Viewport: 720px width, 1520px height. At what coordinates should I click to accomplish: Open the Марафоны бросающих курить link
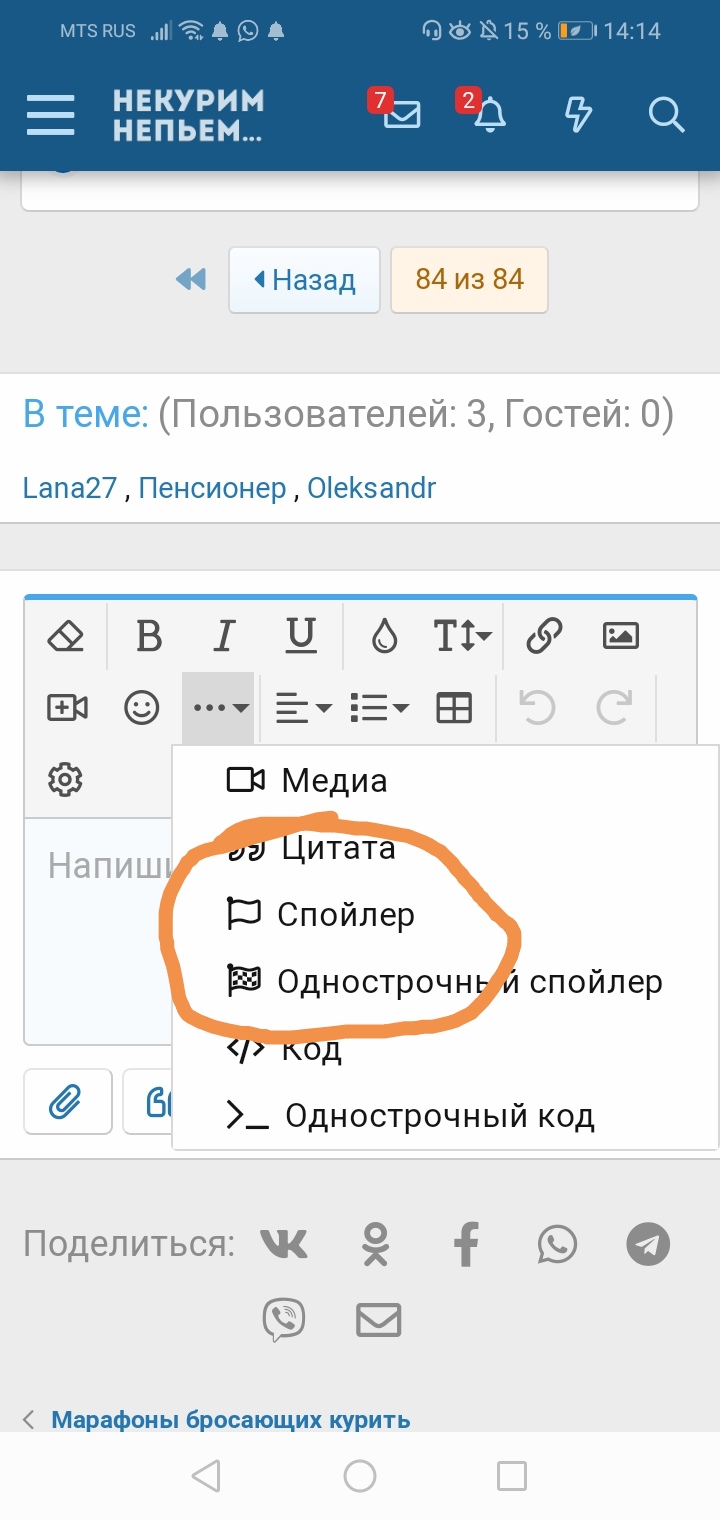(230, 1420)
